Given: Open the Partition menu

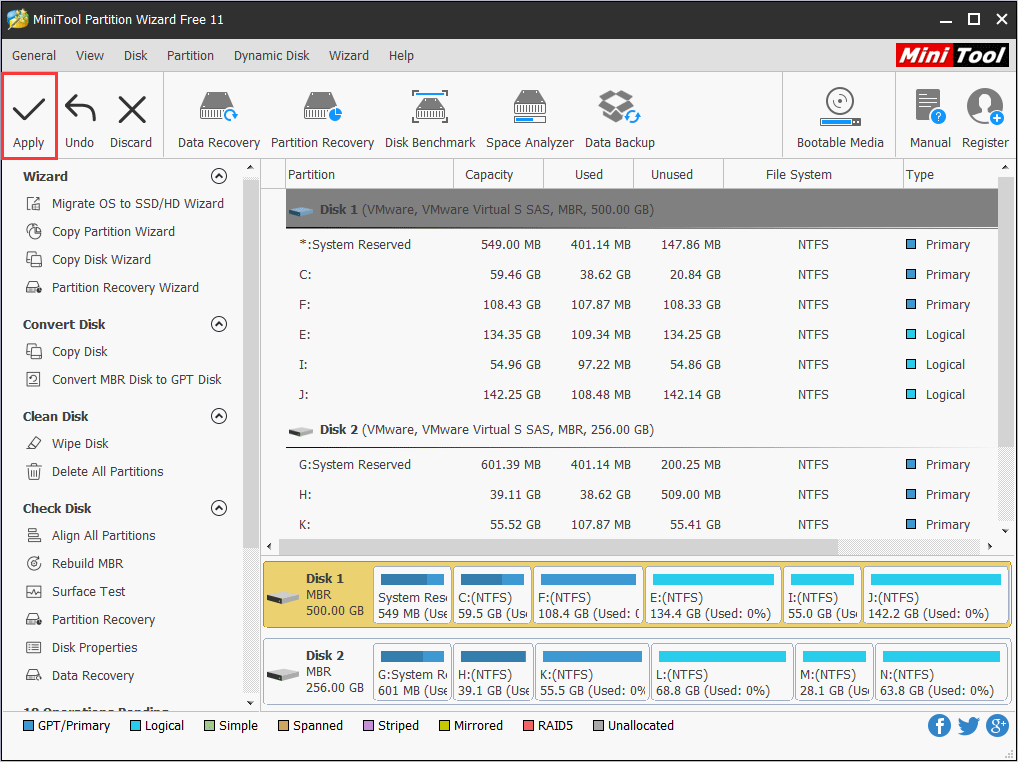Looking at the screenshot, I should 190,56.
